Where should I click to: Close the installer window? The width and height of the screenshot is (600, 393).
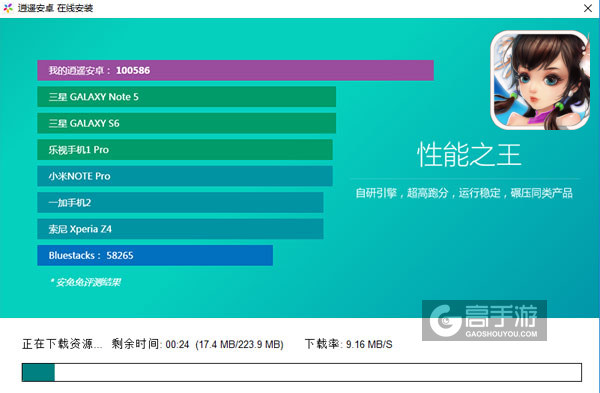(588, 8)
